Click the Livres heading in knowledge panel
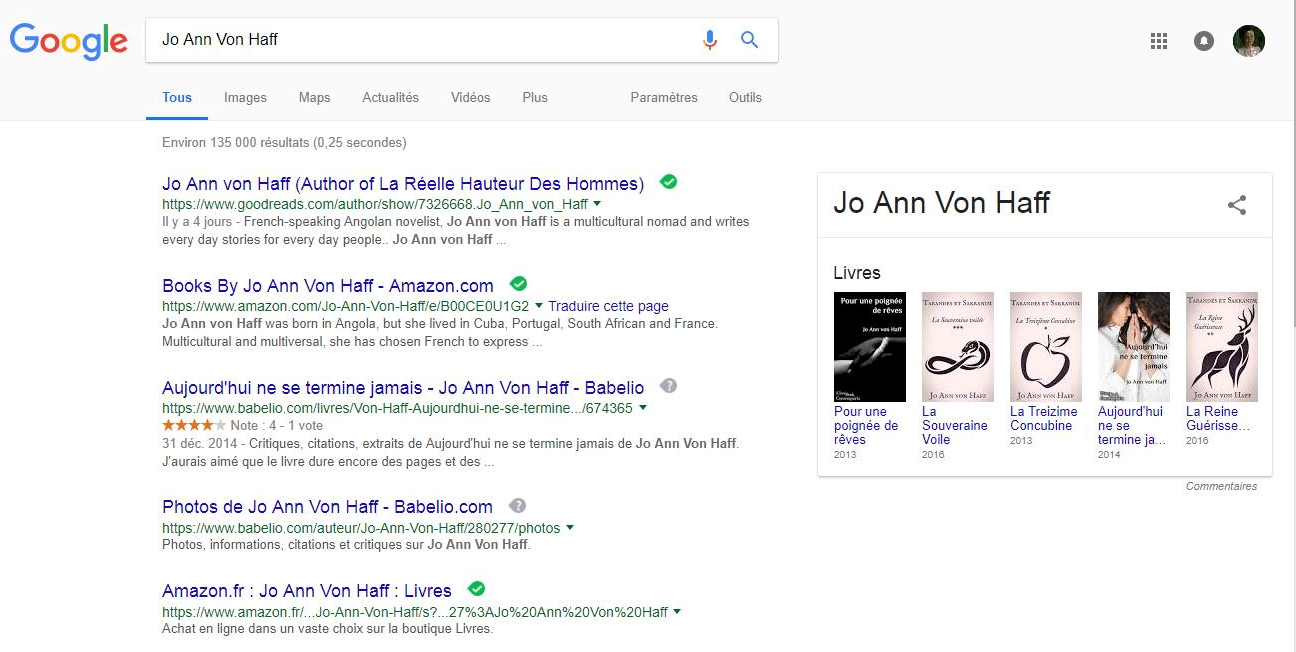This screenshot has width=1296, height=652. coord(857,273)
